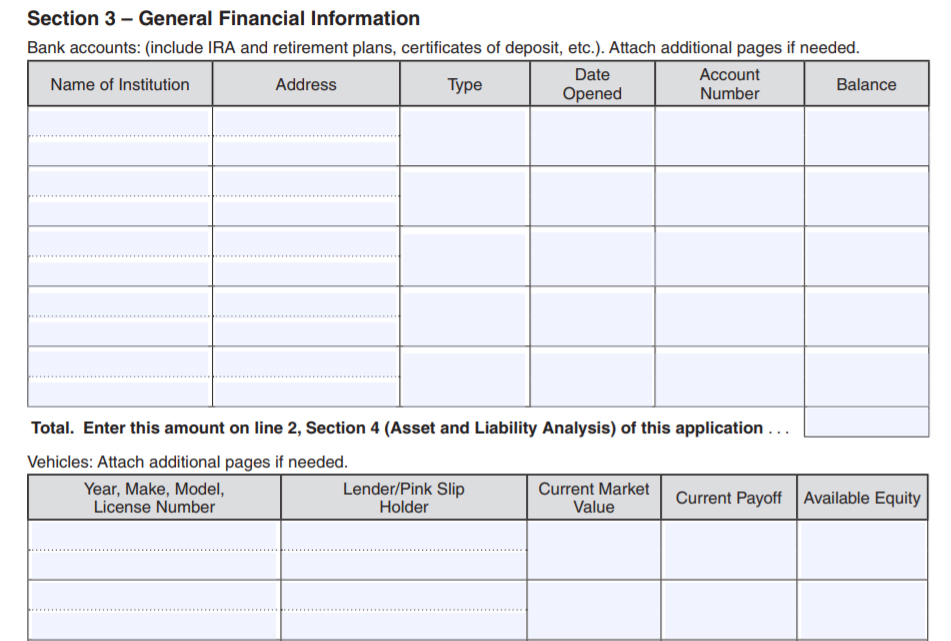Click the Current Market Value cell for first vehicle

pyautogui.click(x=594, y=548)
